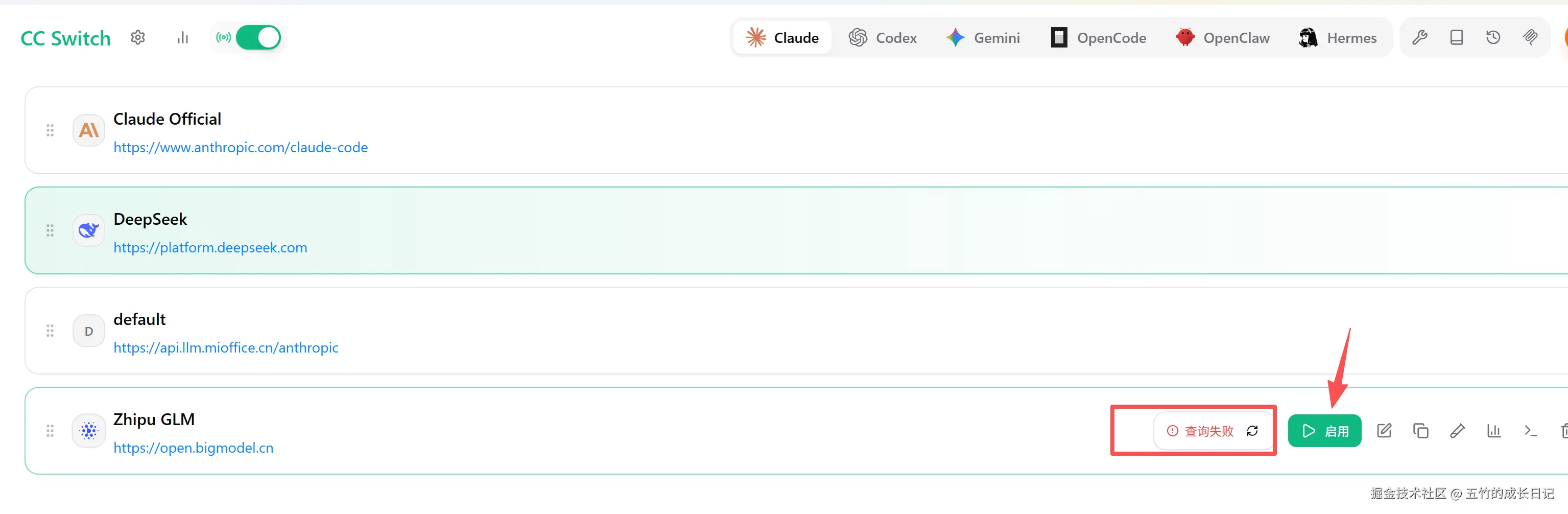Screen dimensions: 1568x514
Task: Switch to the Gemini tab
Action: [x=983, y=38]
